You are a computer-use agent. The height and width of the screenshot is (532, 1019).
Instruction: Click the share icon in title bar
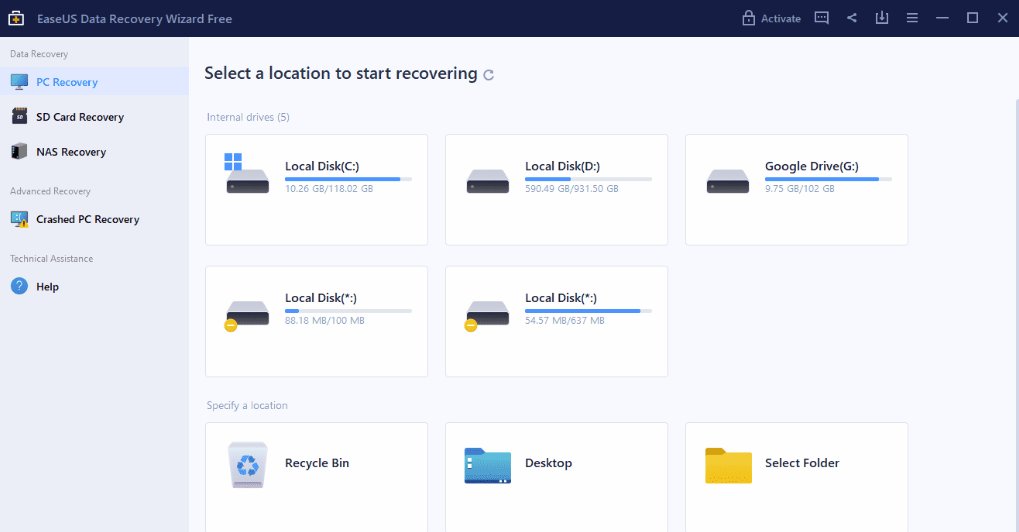pyautogui.click(x=851, y=18)
